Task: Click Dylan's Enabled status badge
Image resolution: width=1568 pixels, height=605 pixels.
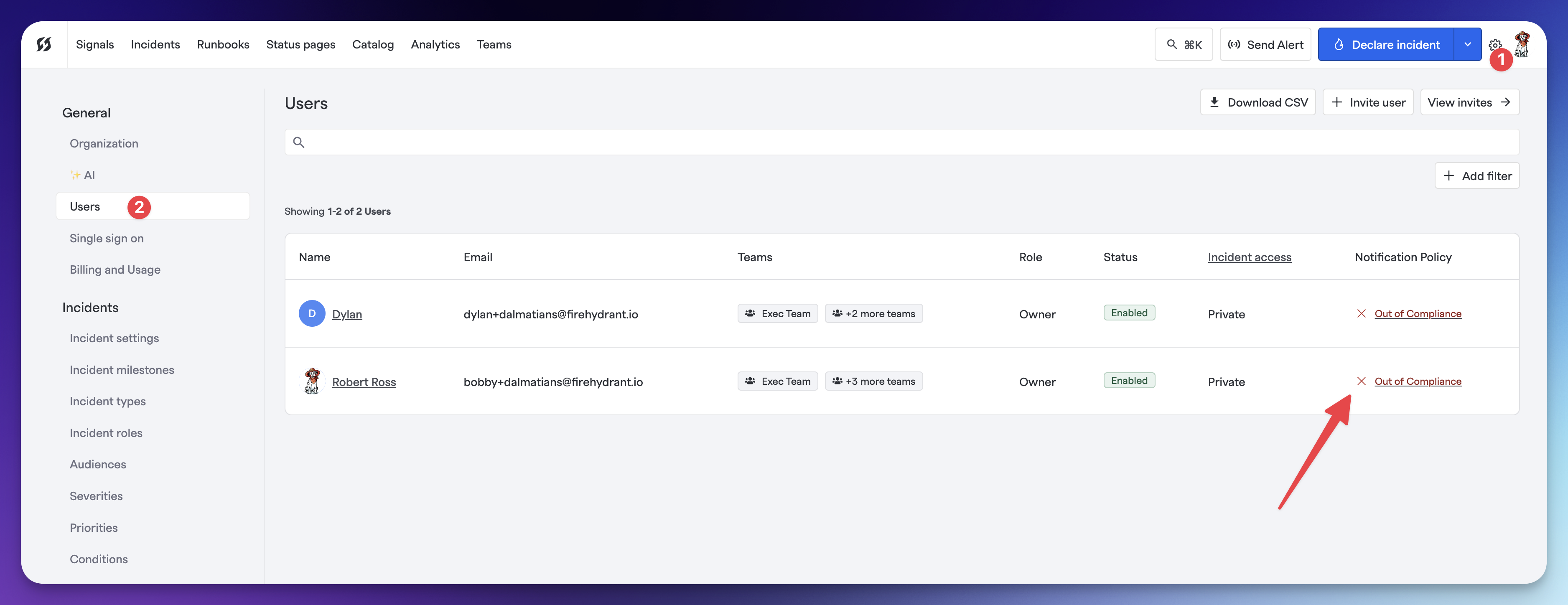Action: pyautogui.click(x=1129, y=313)
